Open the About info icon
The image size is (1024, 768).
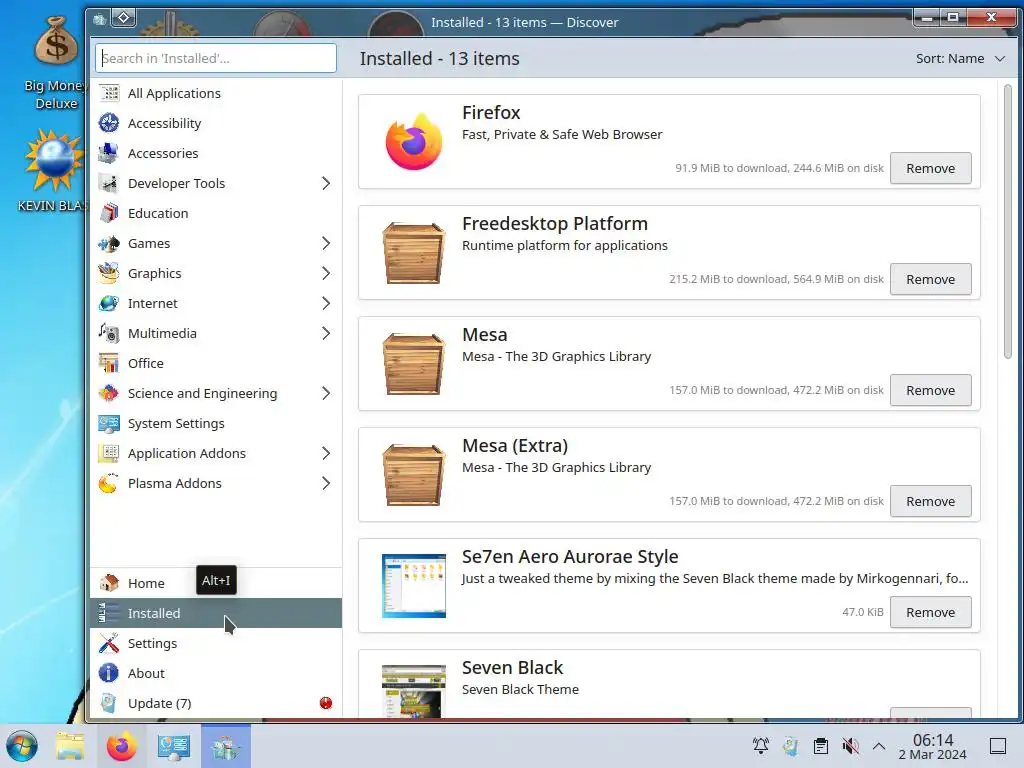click(109, 673)
